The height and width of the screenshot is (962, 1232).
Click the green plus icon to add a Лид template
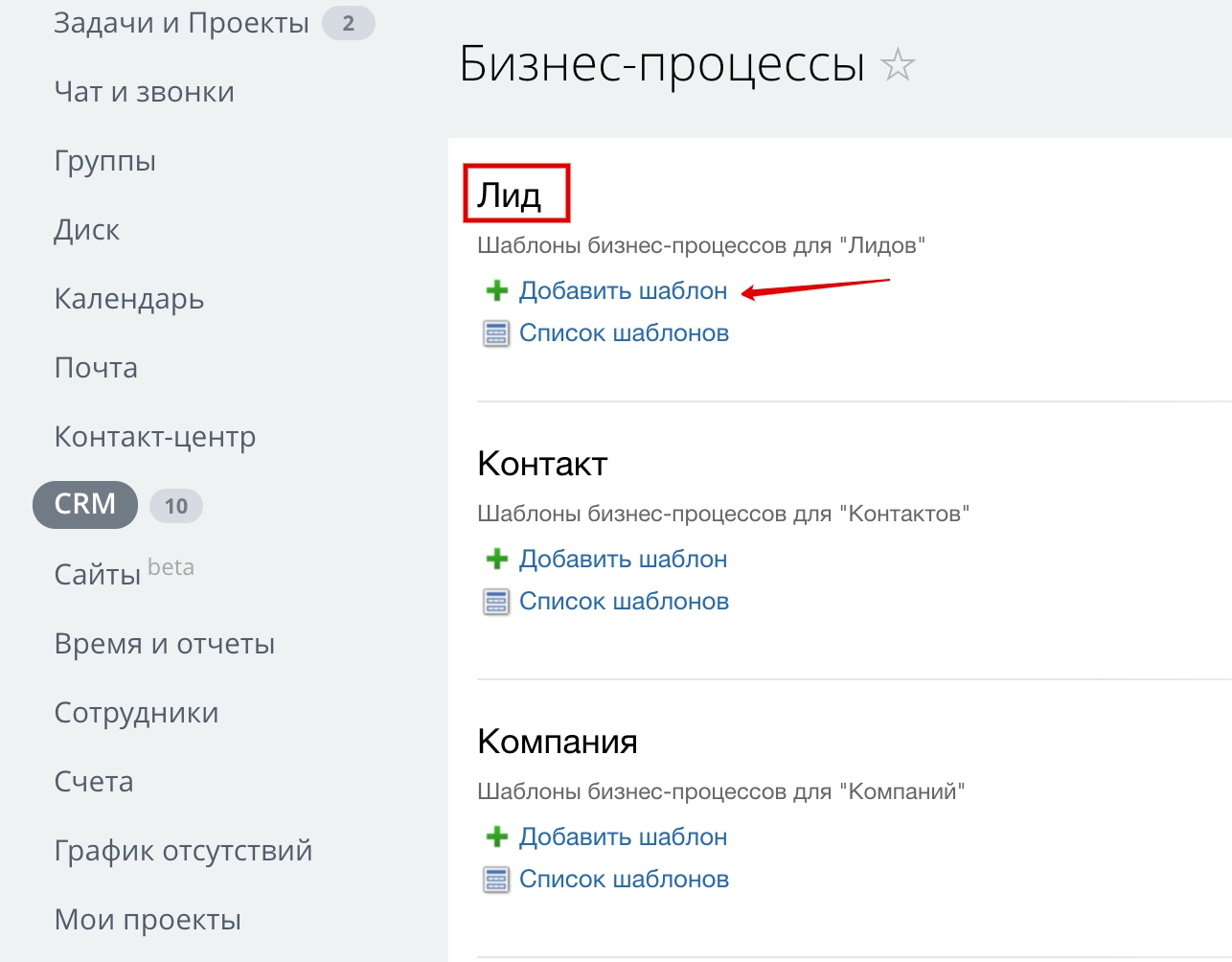pos(496,290)
